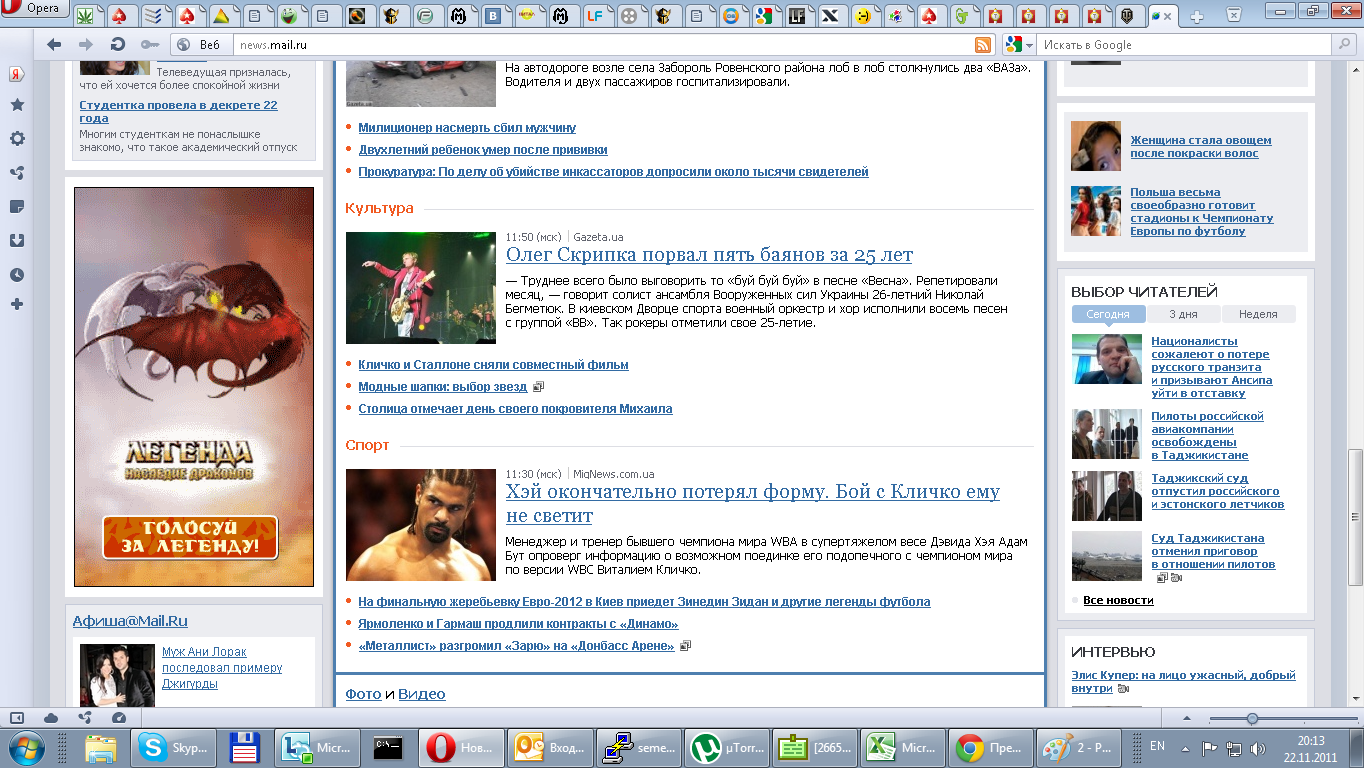Adjust the page zoom slider
This screenshot has width=1364, height=768.
click(1252, 718)
